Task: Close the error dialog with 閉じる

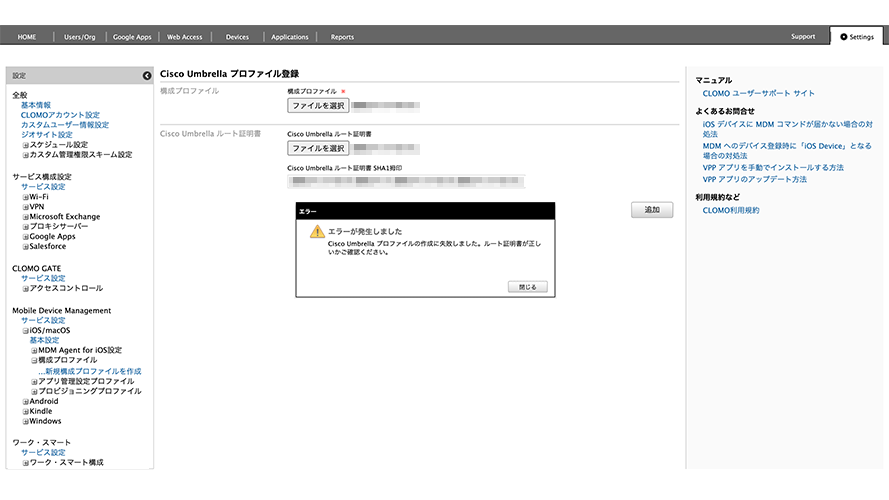Action: pos(527,287)
